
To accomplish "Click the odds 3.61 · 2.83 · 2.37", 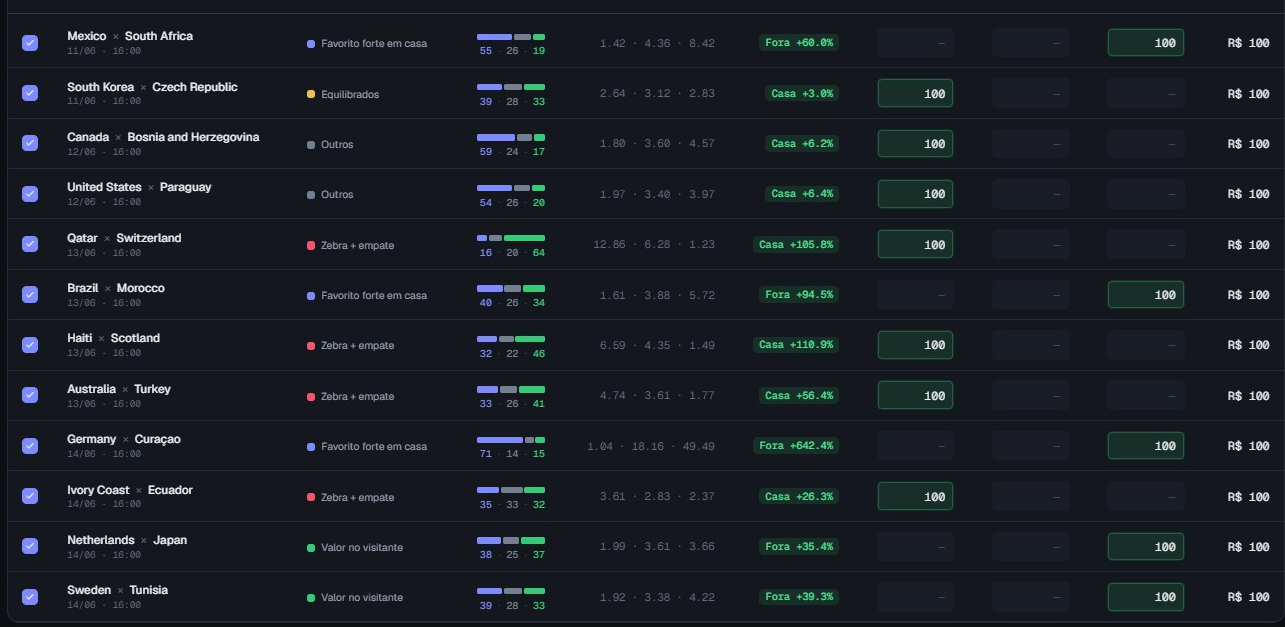I will (657, 496).
